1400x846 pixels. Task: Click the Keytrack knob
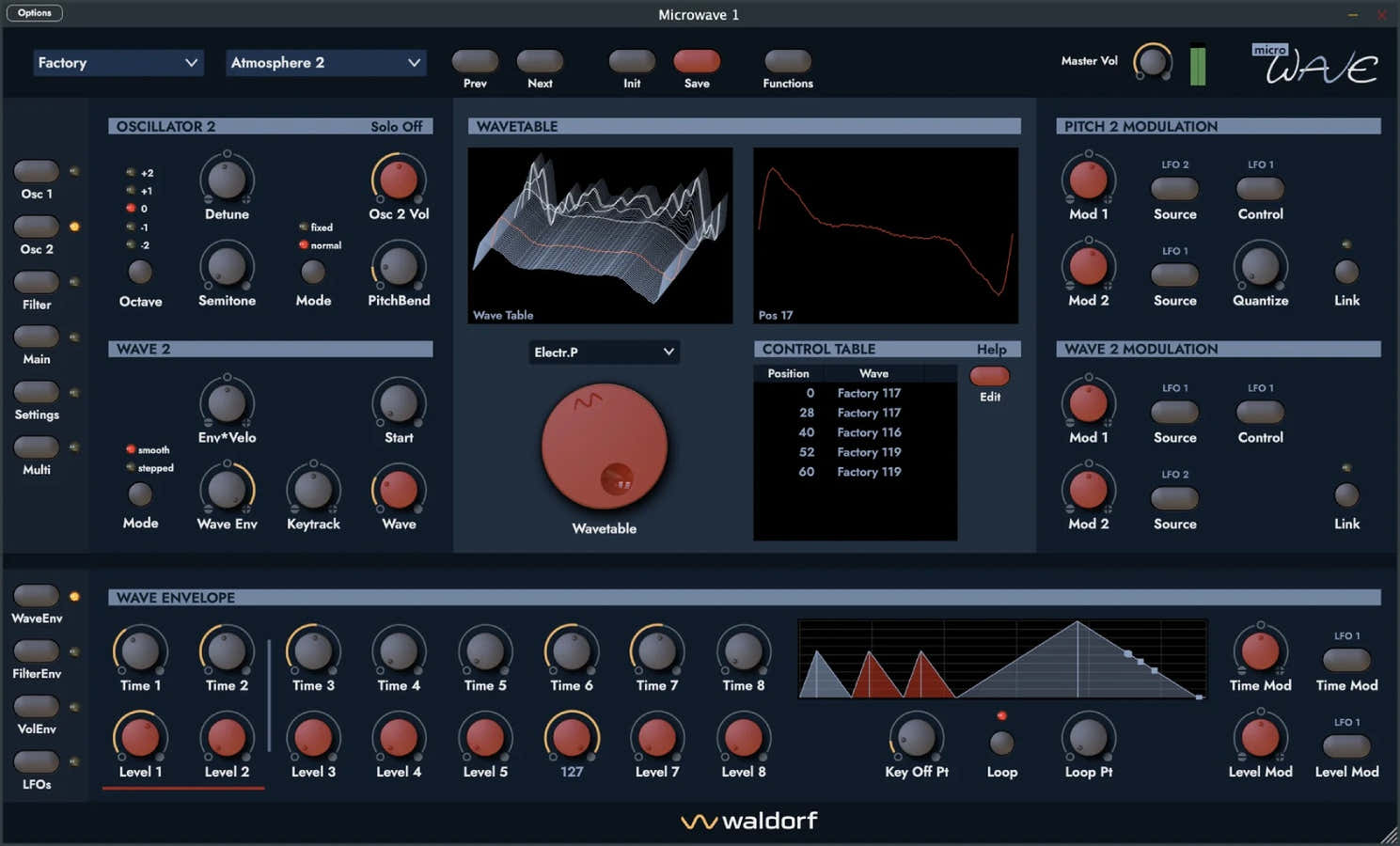313,490
